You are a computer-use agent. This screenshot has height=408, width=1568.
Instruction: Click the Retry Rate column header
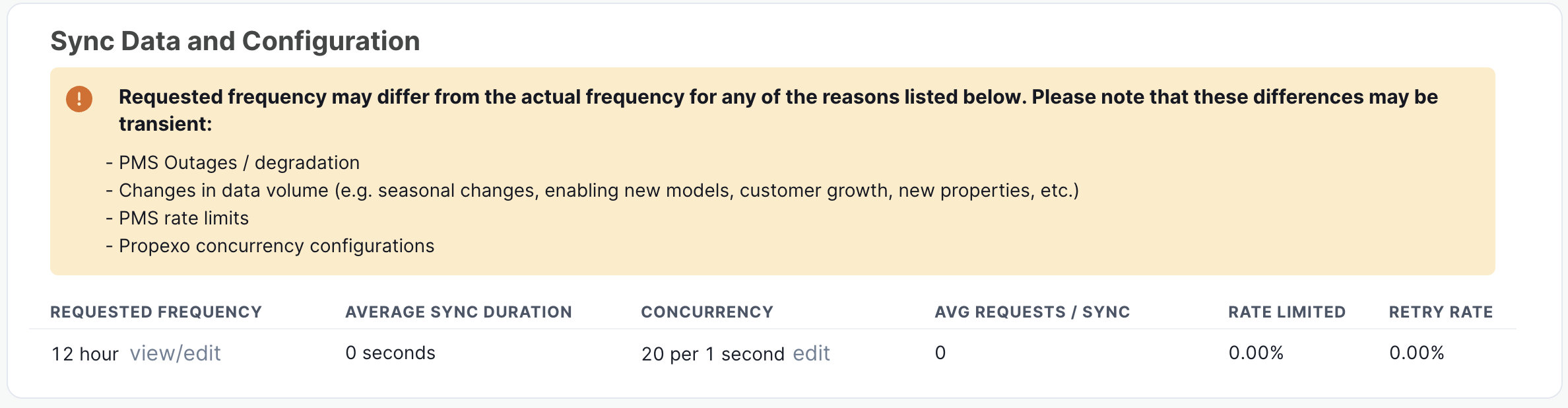coord(1441,312)
